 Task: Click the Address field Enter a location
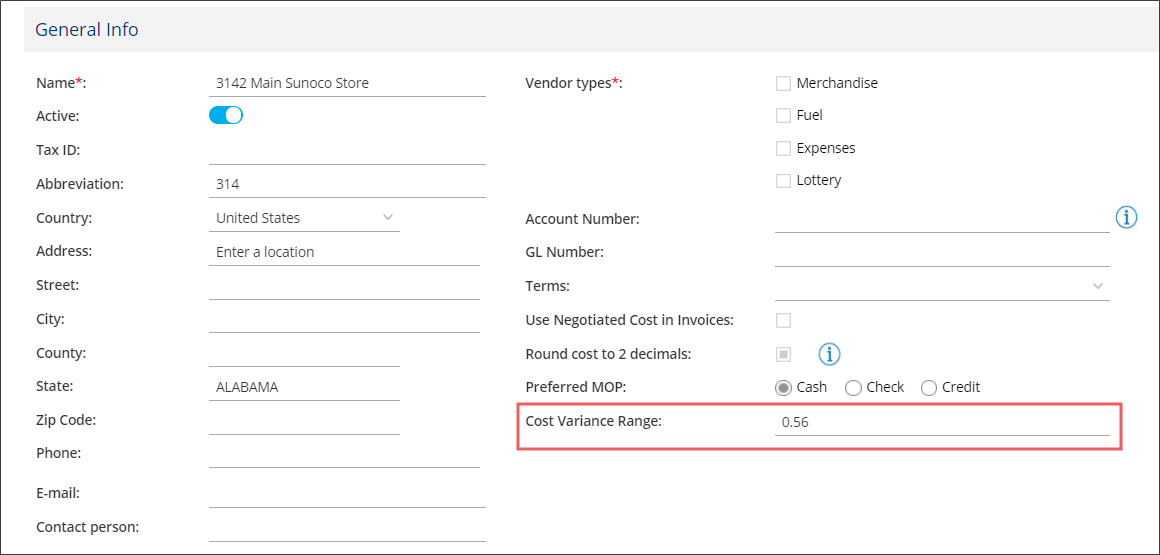click(x=345, y=252)
